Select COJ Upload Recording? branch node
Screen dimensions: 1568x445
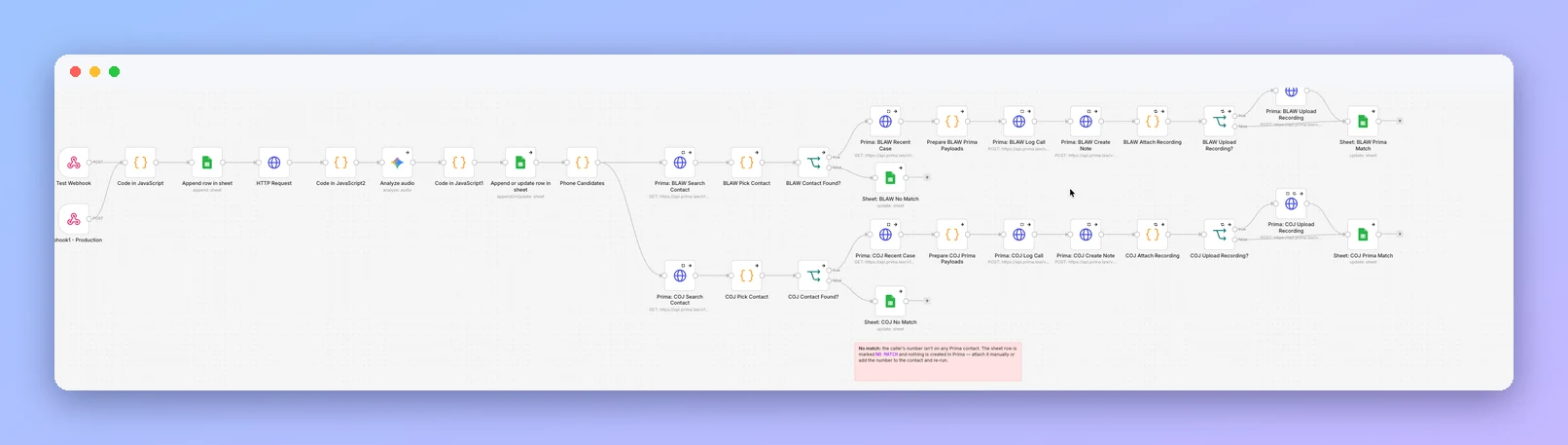coord(1219,235)
